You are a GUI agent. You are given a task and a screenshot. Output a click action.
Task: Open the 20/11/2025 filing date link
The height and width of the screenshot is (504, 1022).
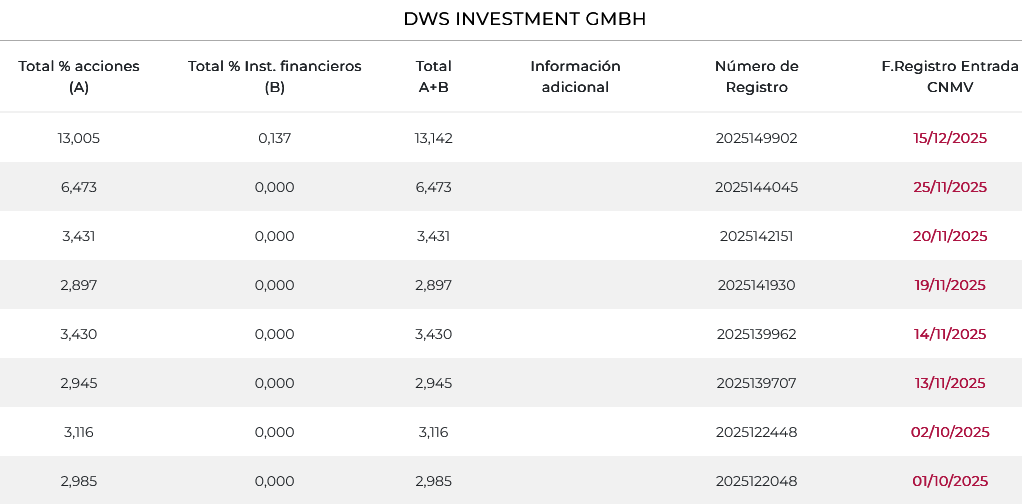[949, 236]
